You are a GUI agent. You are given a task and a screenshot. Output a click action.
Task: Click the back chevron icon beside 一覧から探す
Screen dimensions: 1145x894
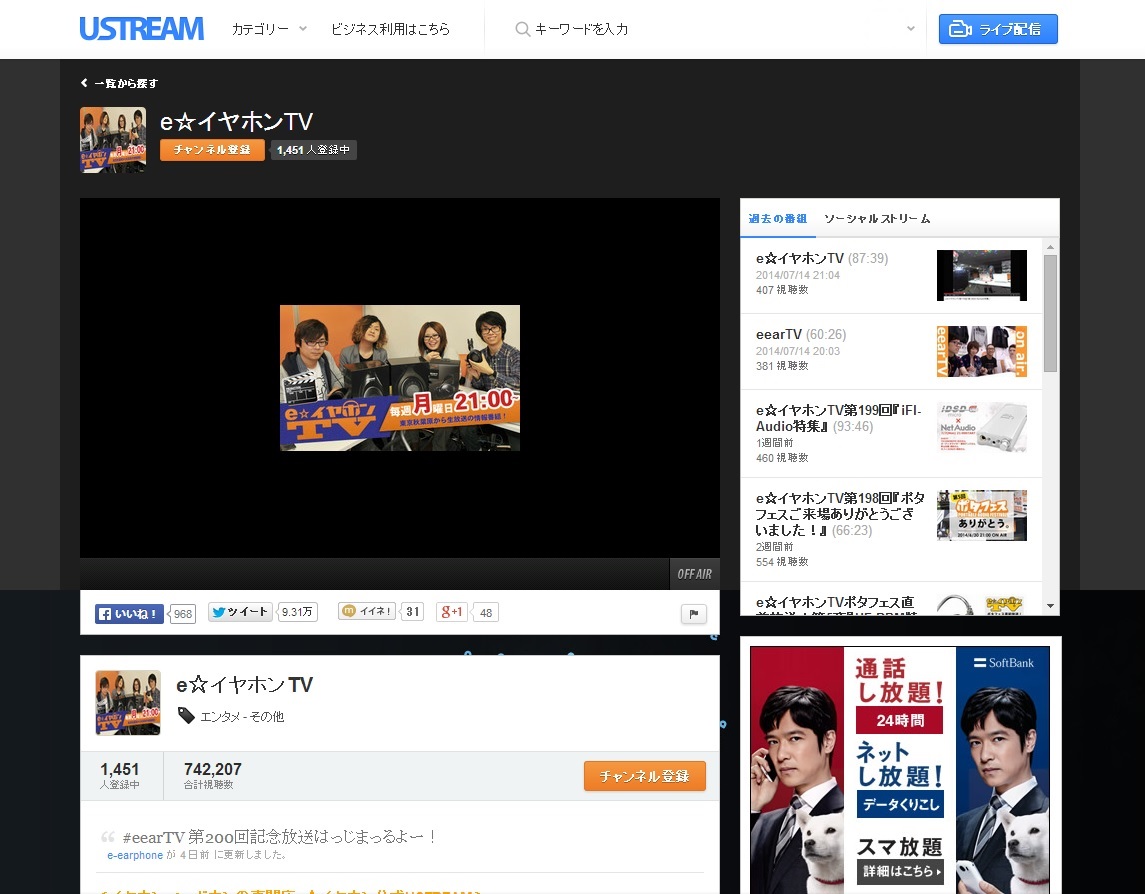tap(84, 83)
